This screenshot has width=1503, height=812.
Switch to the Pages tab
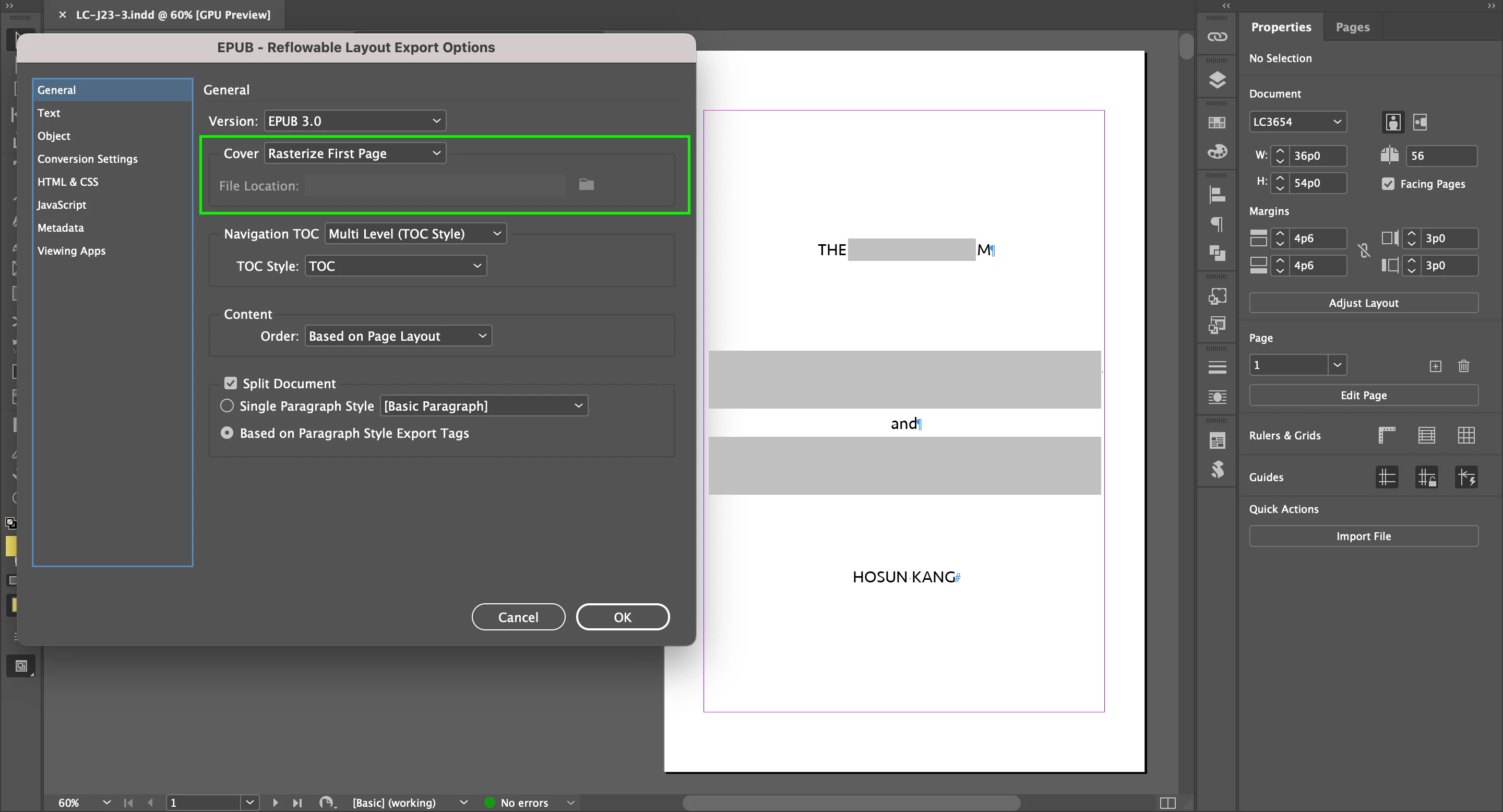tap(1352, 27)
